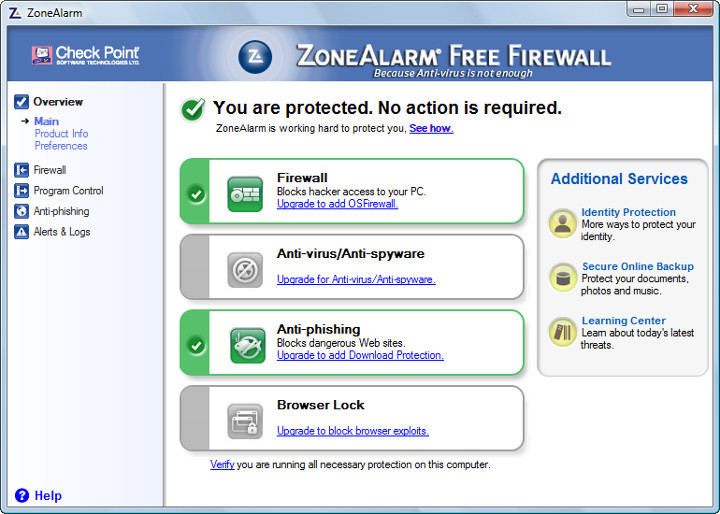Toggle the Firewall green status checkmark
The height and width of the screenshot is (514, 720).
(196, 193)
